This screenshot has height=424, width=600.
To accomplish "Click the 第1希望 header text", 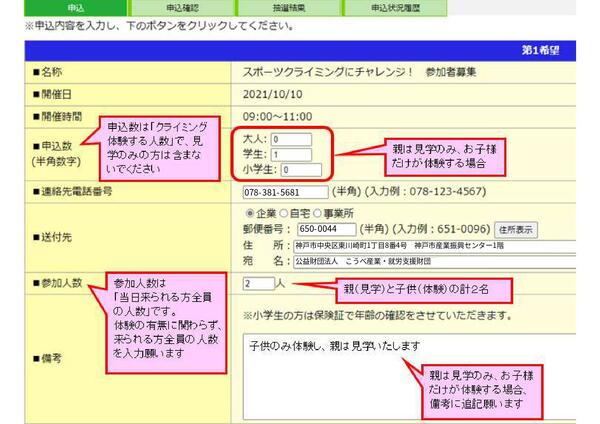I will point(541,51).
